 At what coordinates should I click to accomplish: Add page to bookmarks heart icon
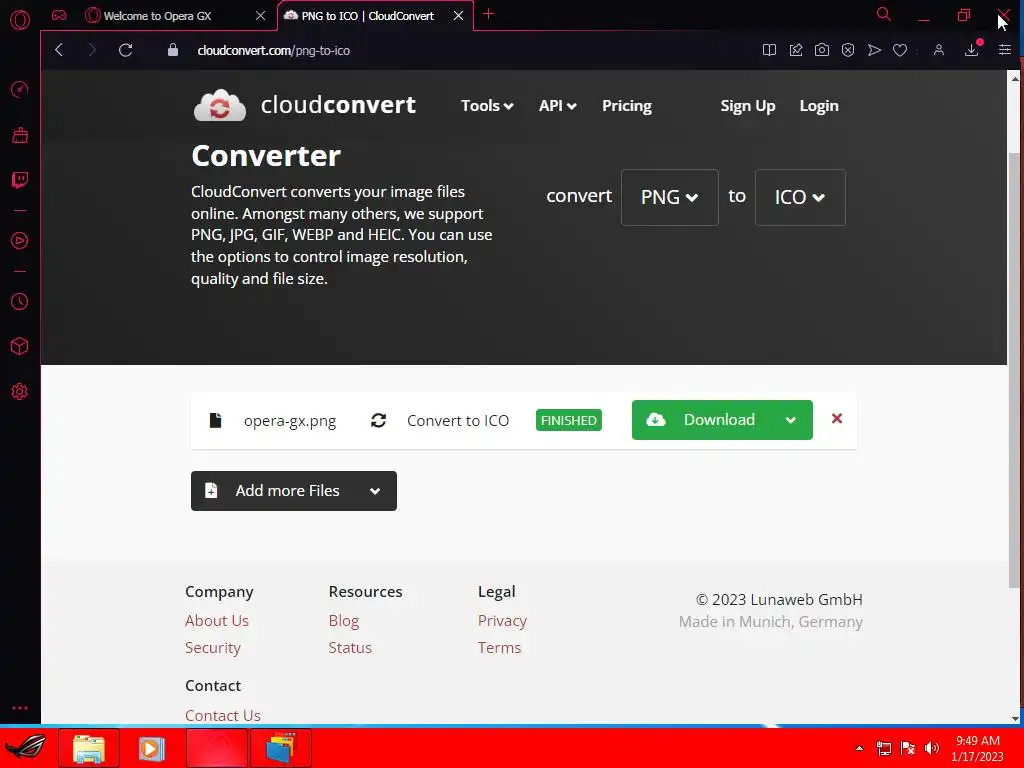900,50
